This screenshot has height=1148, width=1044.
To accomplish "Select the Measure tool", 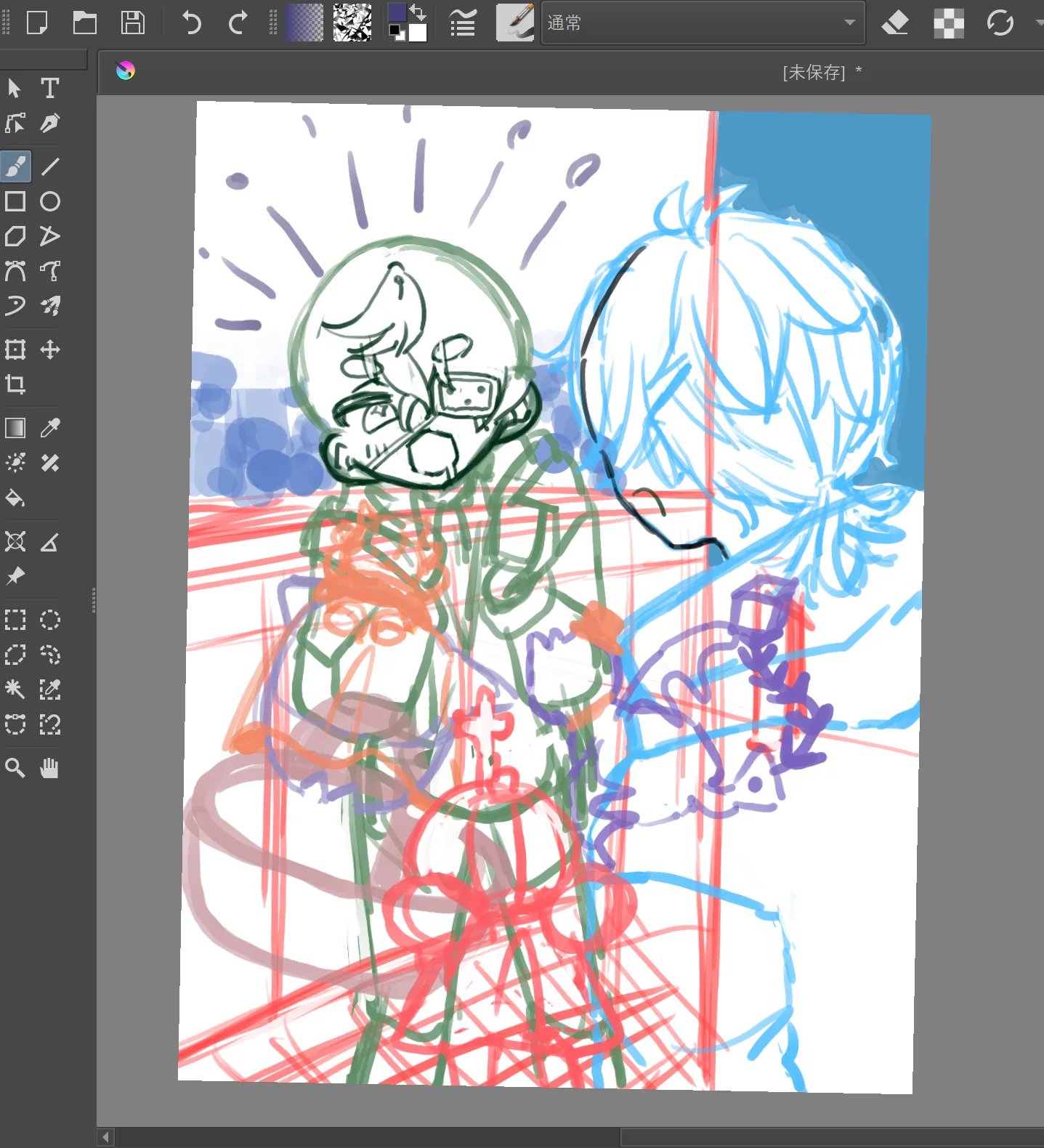I will click(x=50, y=541).
